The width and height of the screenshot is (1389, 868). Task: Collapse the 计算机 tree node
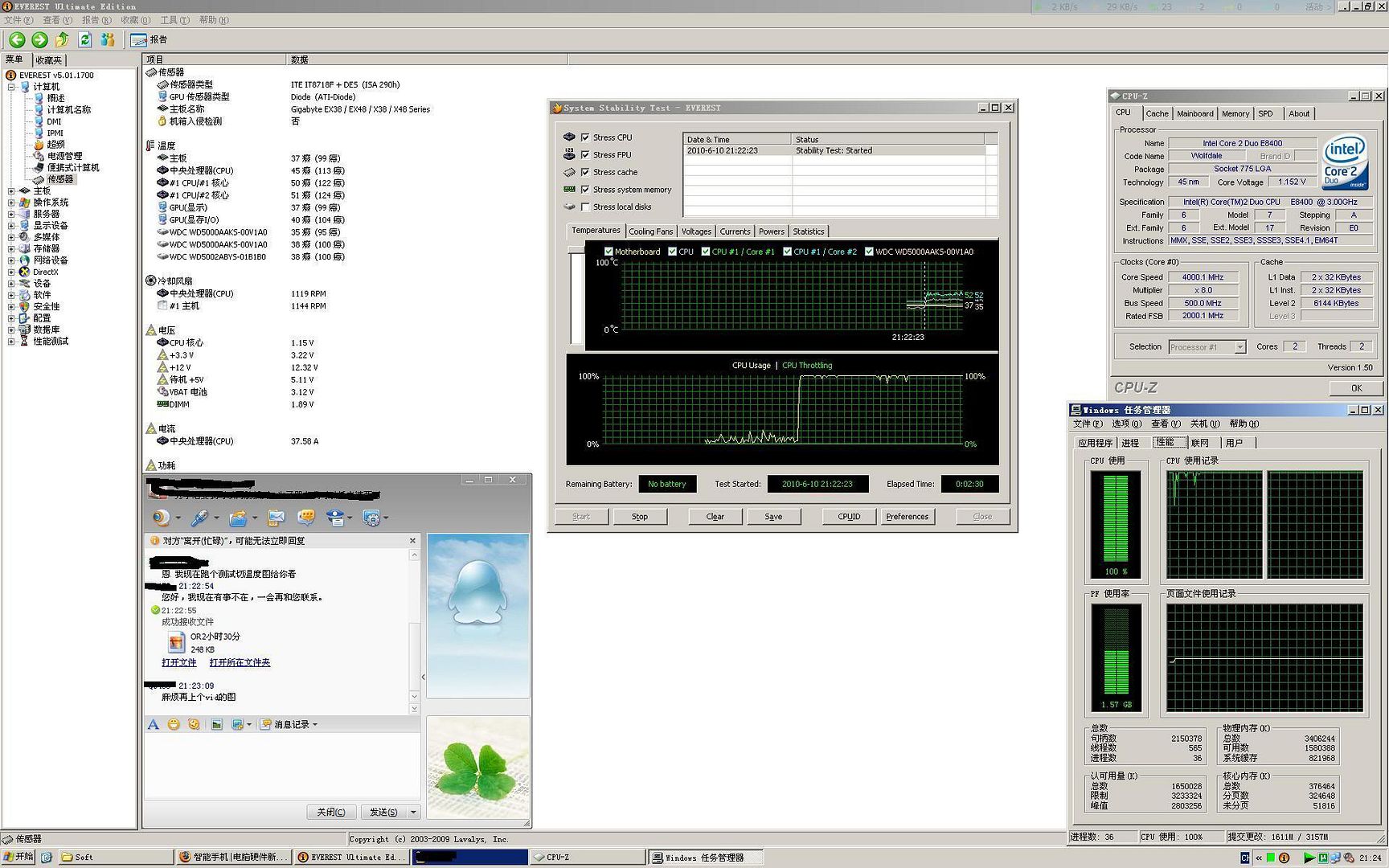[x=11, y=87]
